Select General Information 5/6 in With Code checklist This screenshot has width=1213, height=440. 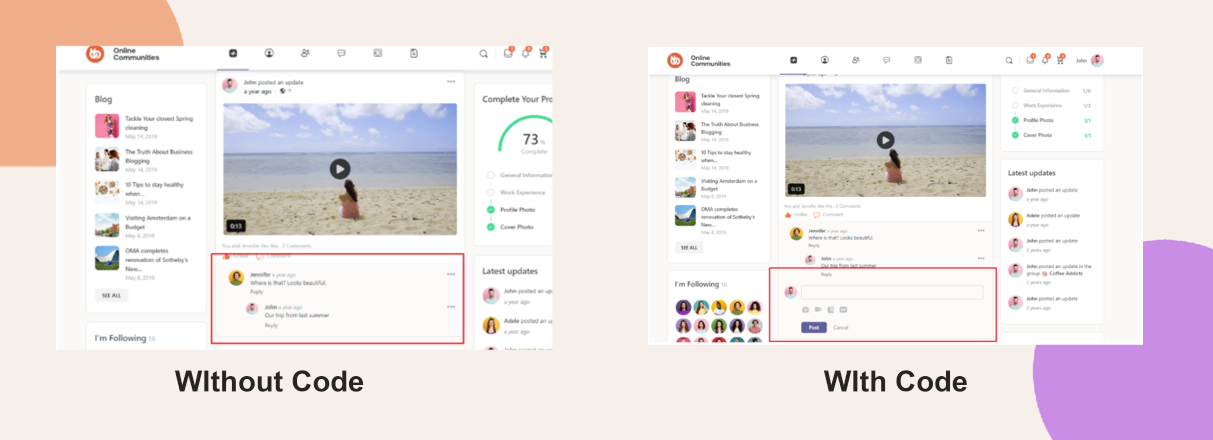point(1051,90)
